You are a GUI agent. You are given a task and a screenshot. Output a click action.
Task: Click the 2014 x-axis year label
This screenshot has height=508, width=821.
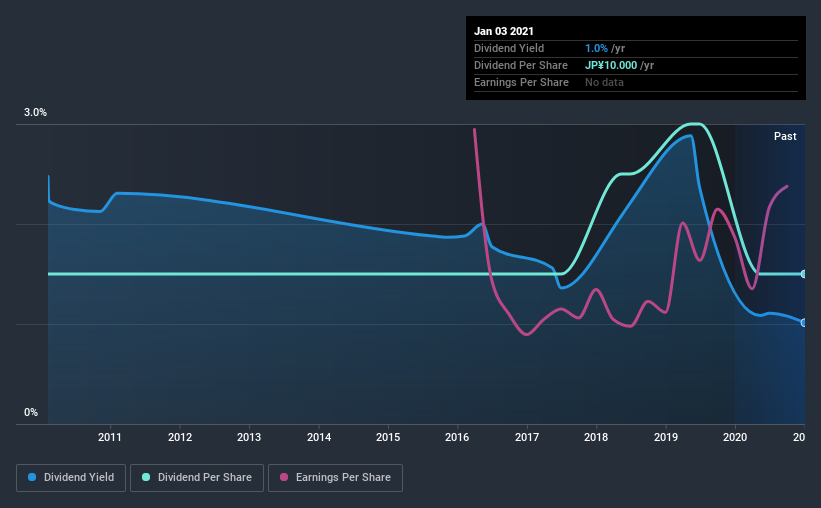319,437
